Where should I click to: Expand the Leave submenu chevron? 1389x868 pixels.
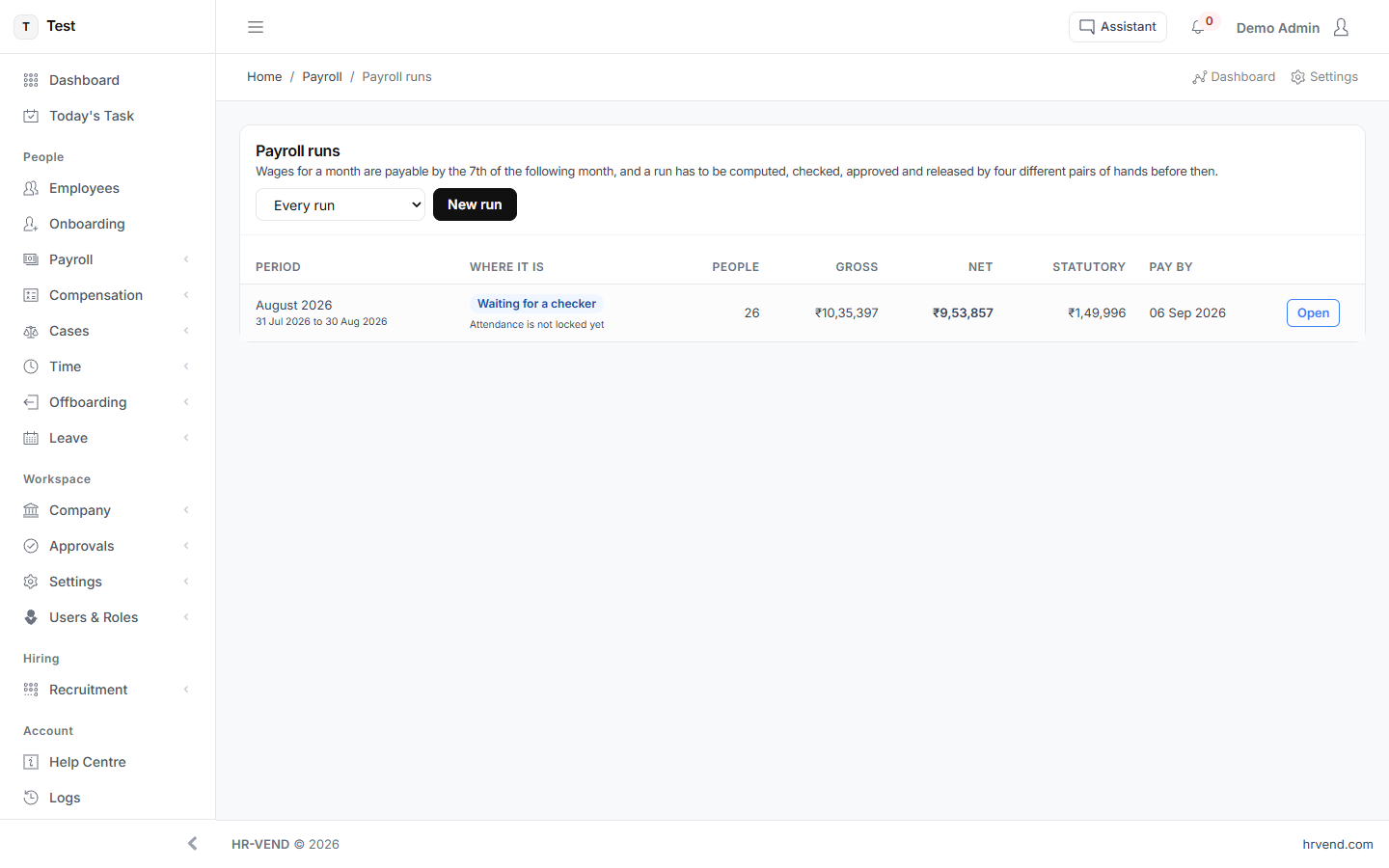coord(186,438)
